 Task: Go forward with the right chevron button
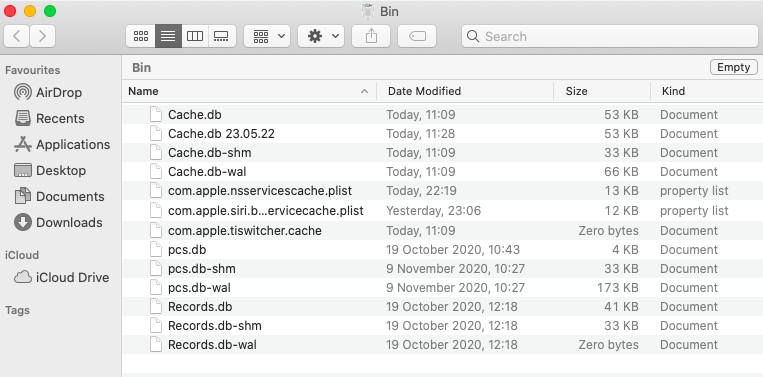point(42,36)
